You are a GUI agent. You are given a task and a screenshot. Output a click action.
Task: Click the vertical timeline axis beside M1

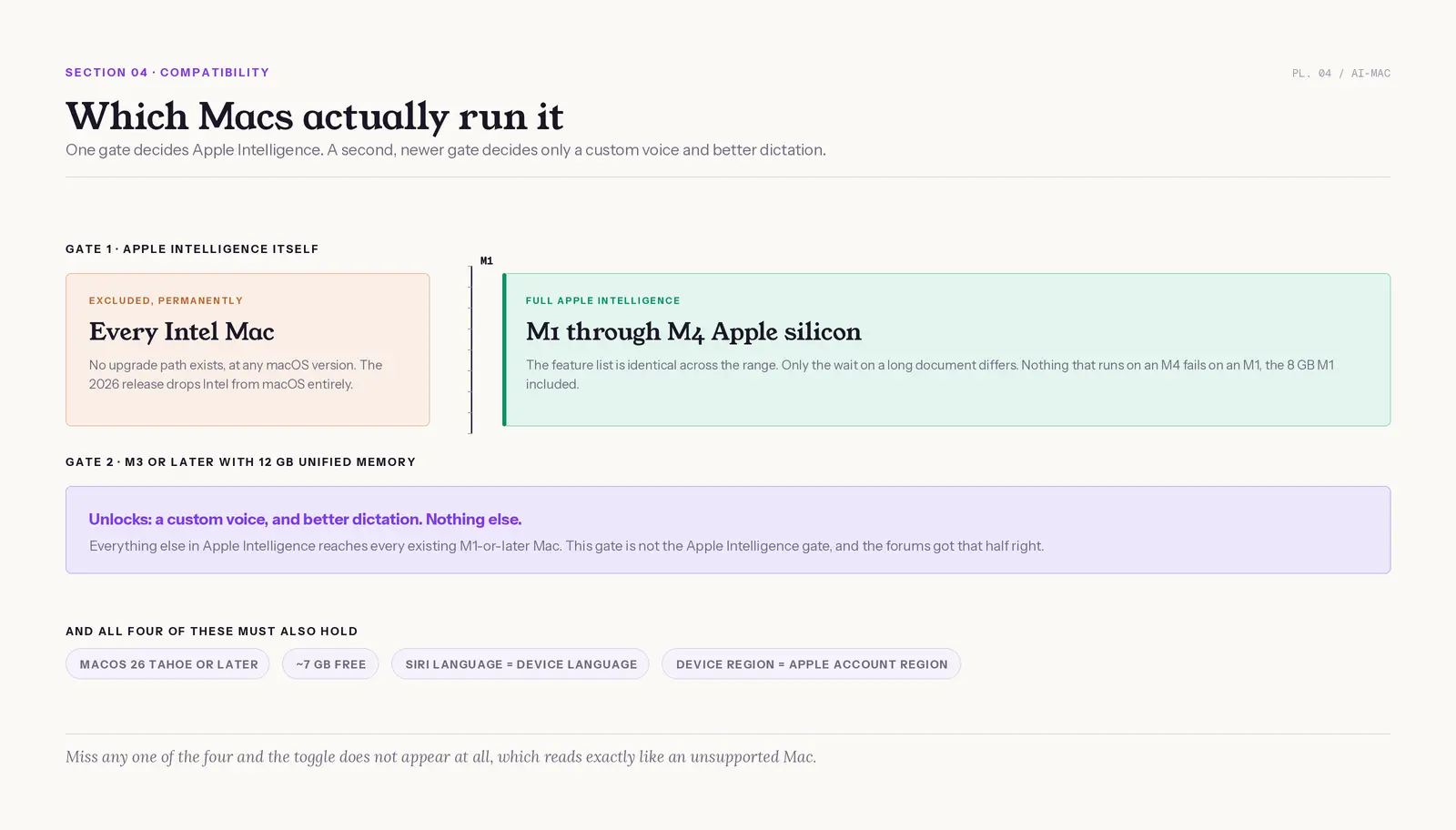click(471, 349)
